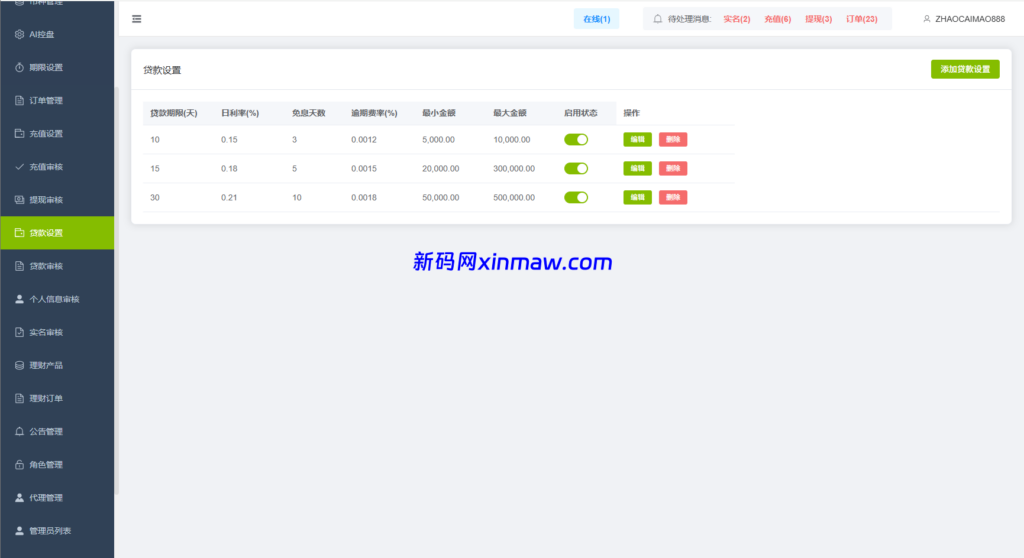Image resolution: width=1024 pixels, height=558 pixels.
Task: Open the 贷款设置 active menu item
Action: click(57, 233)
